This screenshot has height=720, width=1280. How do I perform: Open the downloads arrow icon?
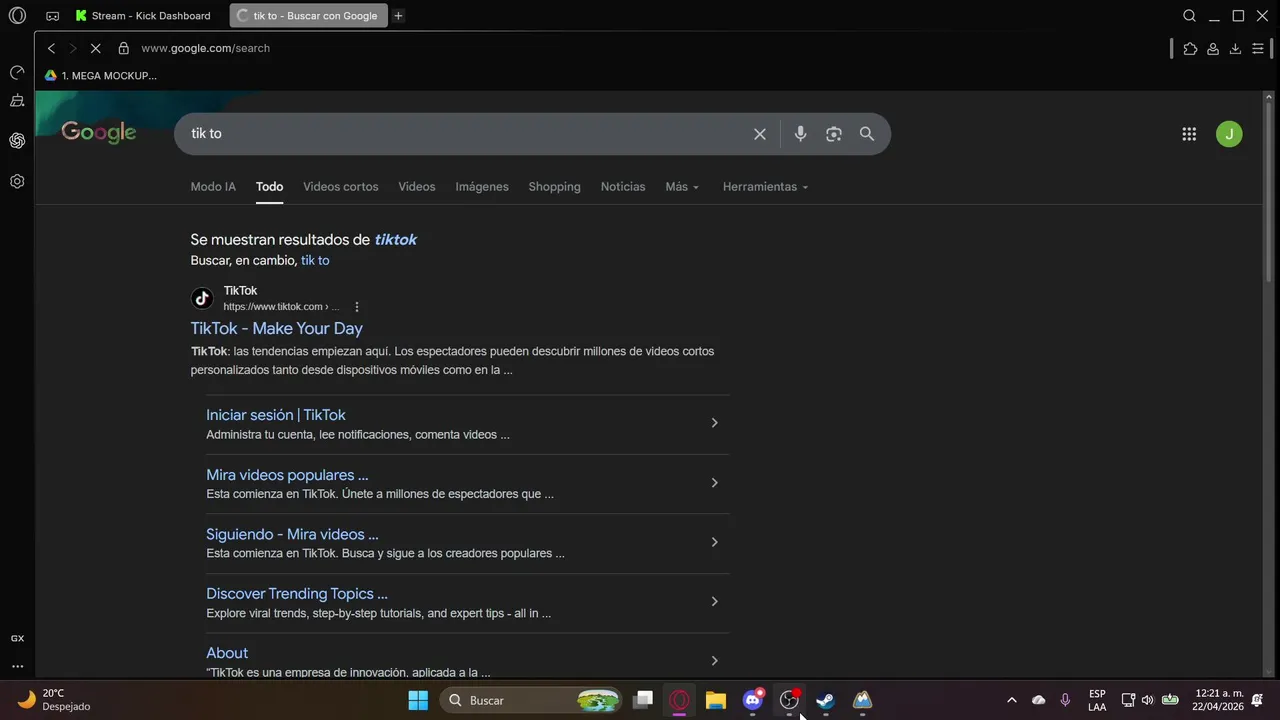pos(1235,48)
